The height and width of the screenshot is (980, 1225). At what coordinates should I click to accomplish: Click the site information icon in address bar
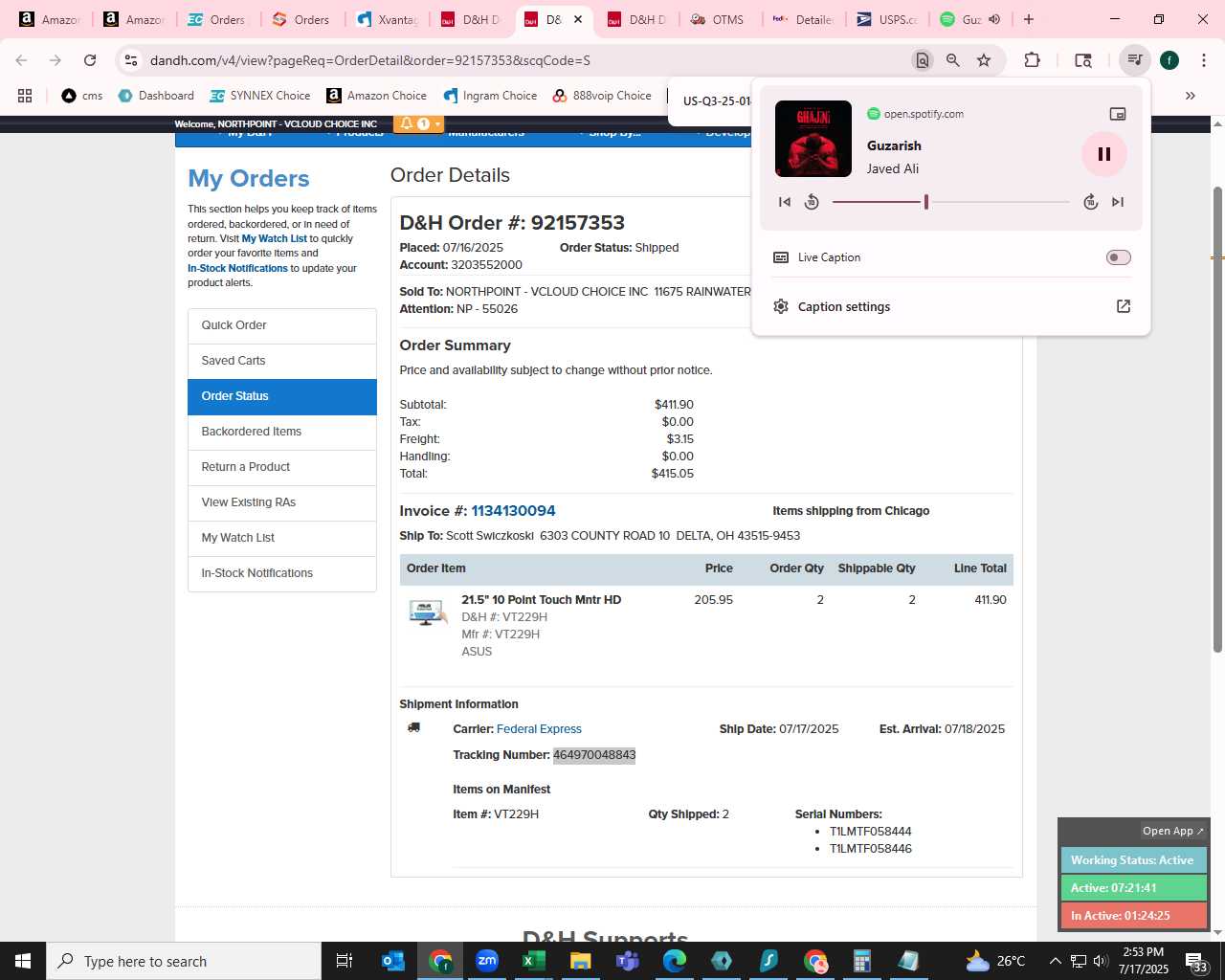click(x=131, y=60)
